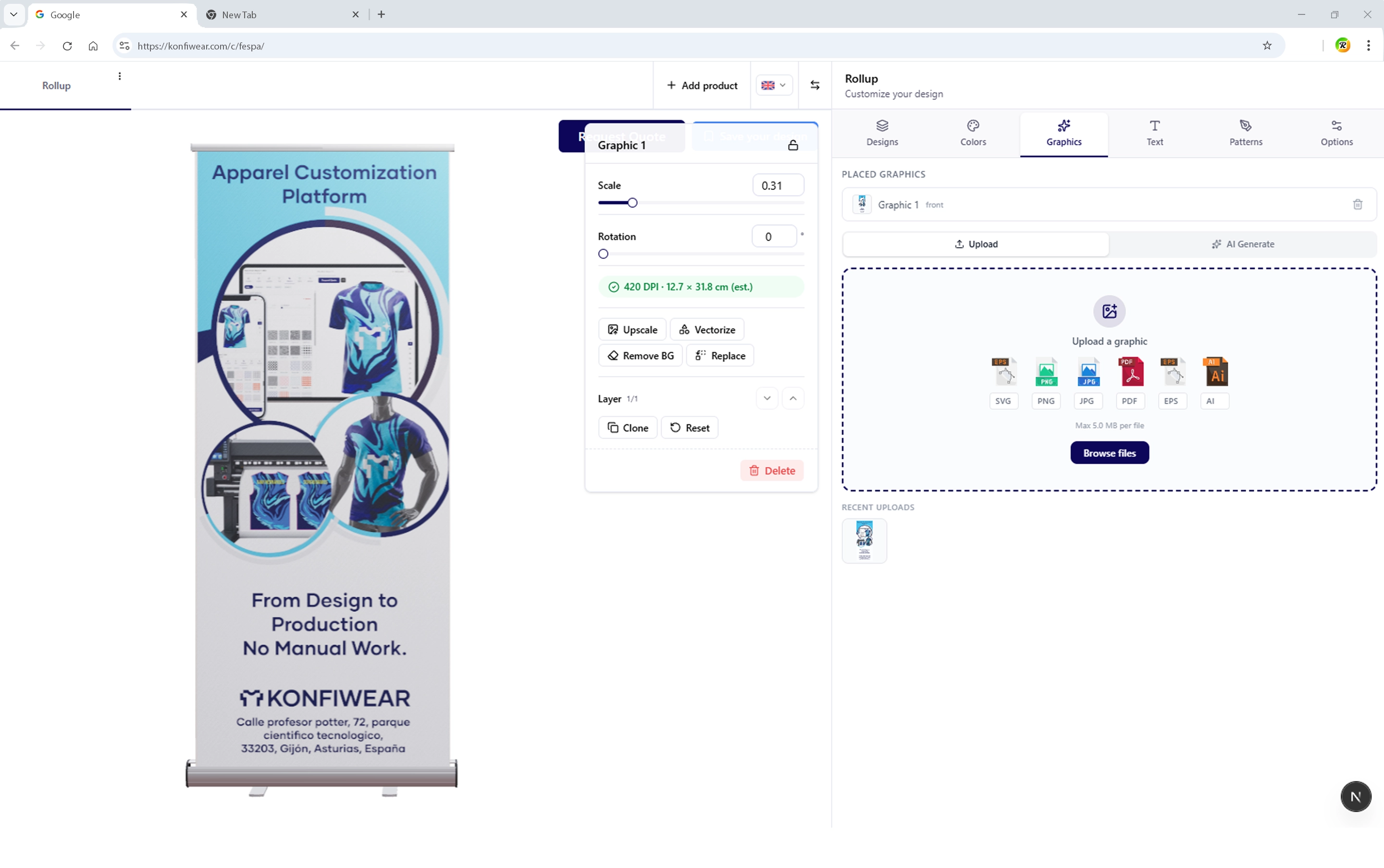Open a new browser tab
The height and width of the screenshot is (868, 1384).
(381, 14)
